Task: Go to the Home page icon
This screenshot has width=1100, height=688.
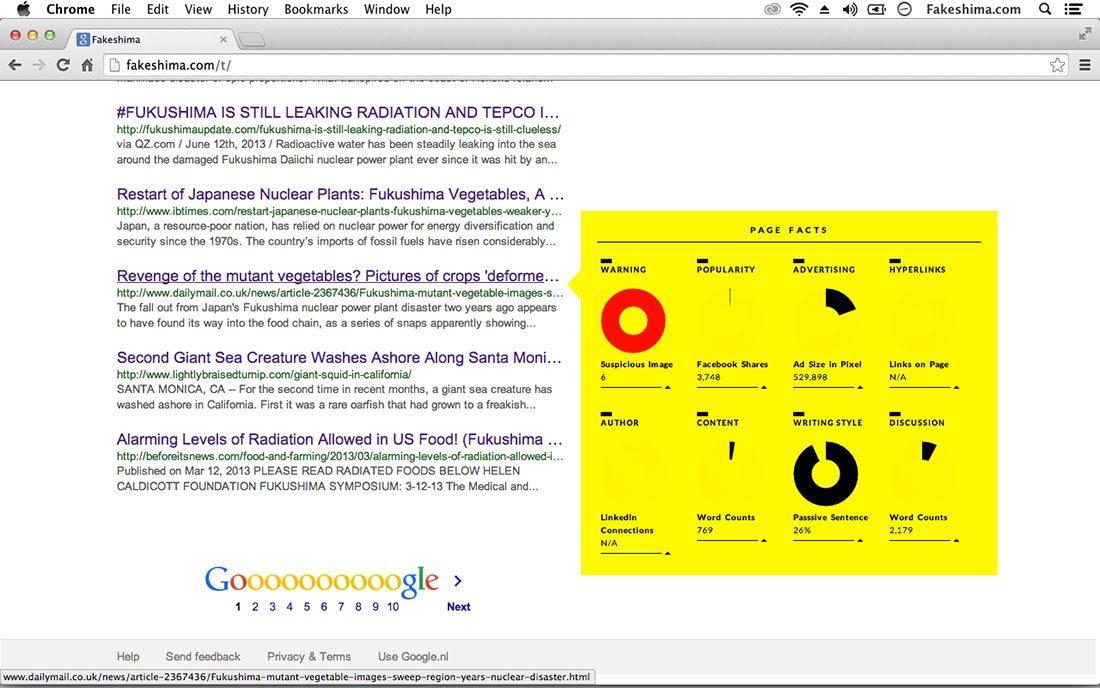Action: click(87, 65)
